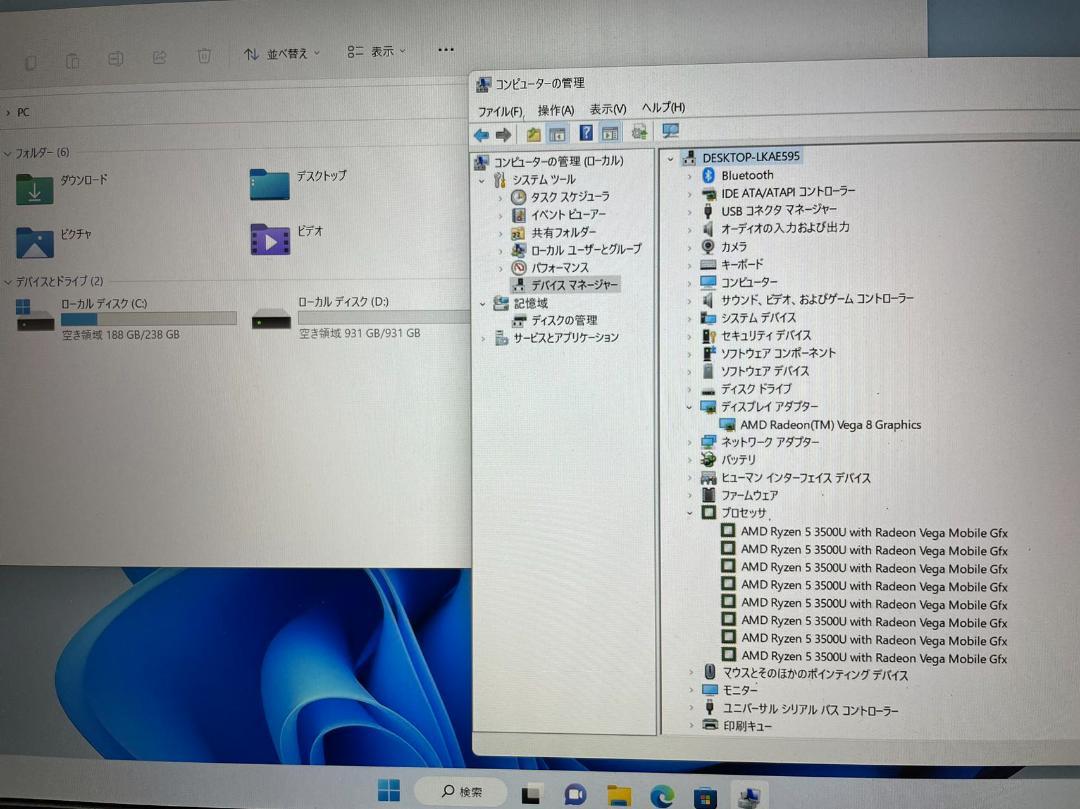The height and width of the screenshot is (809, 1080).
Task: Select the ファームウェア device category
Action: pos(749,495)
